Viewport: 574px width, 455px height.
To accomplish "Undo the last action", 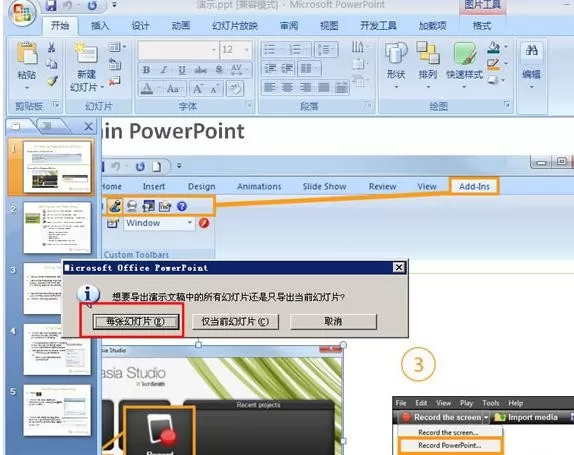I will coord(68,5).
